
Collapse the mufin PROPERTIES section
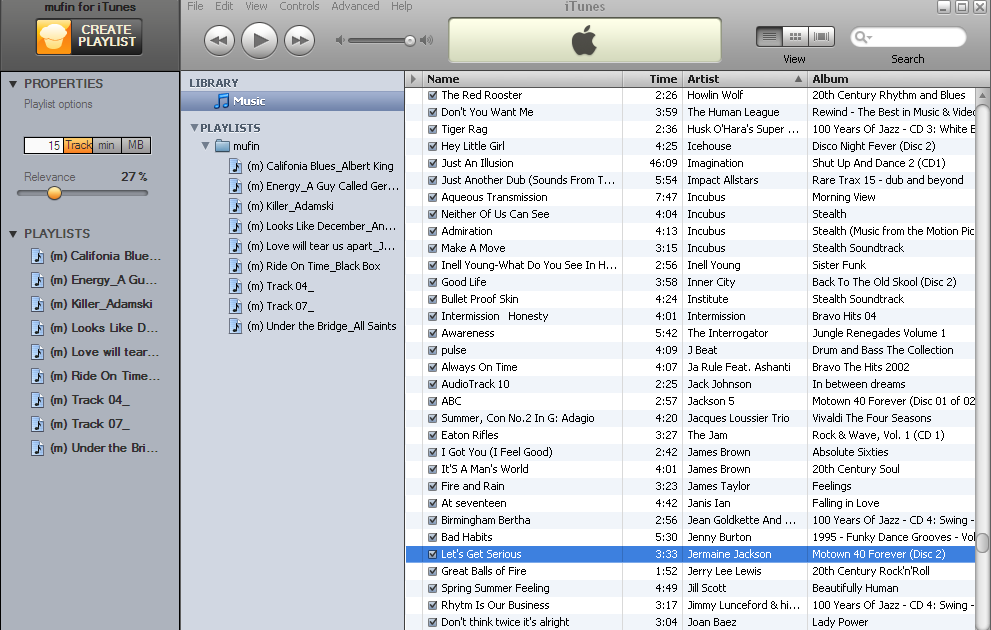click(13, 83)
